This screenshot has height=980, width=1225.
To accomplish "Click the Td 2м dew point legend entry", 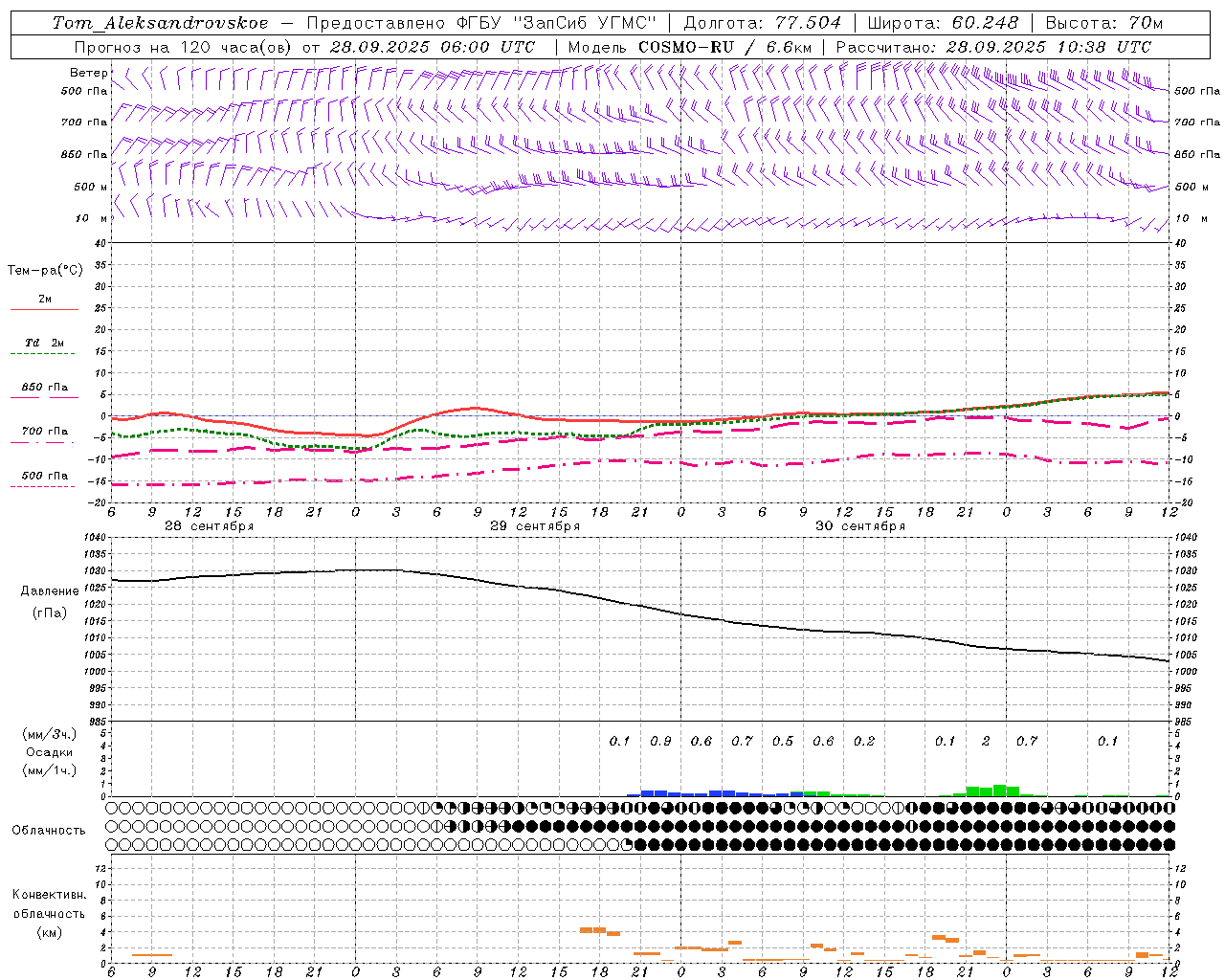I will [44, 343].
